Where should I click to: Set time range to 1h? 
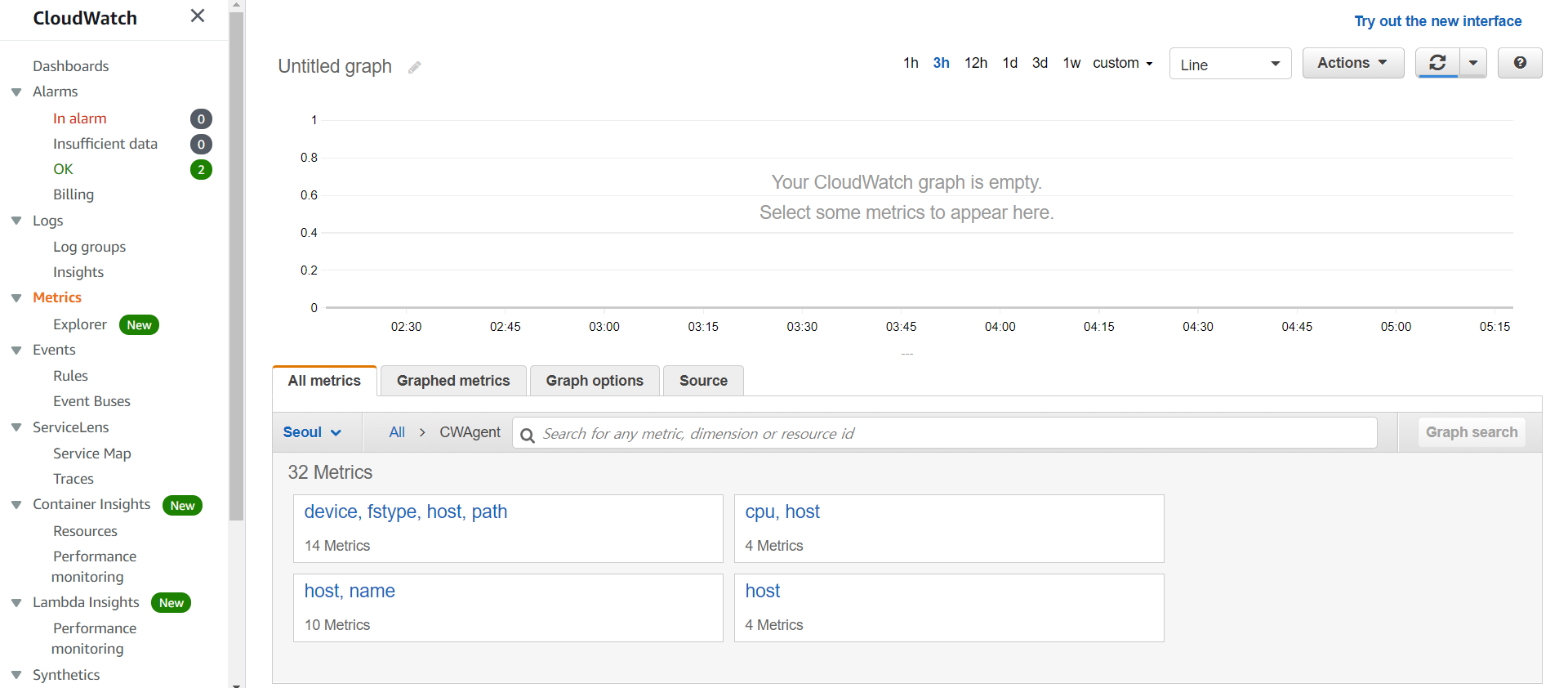[911, 63]
